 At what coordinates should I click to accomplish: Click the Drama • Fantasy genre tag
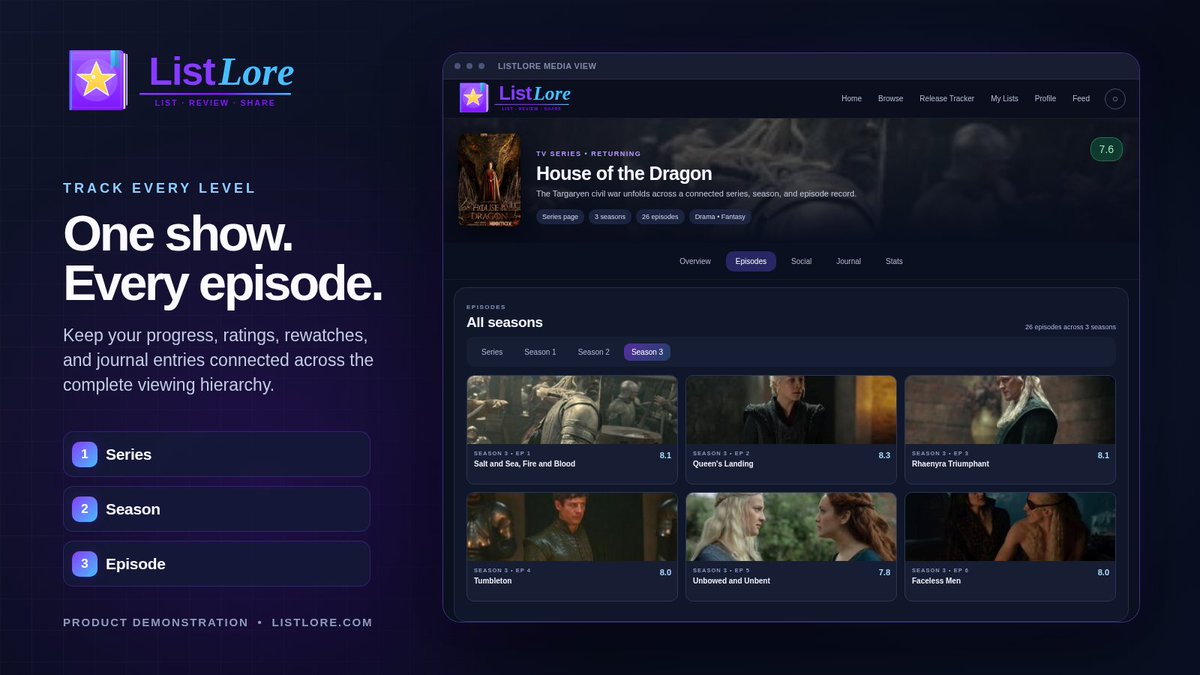pyautogui.click(x=720, y=216)
